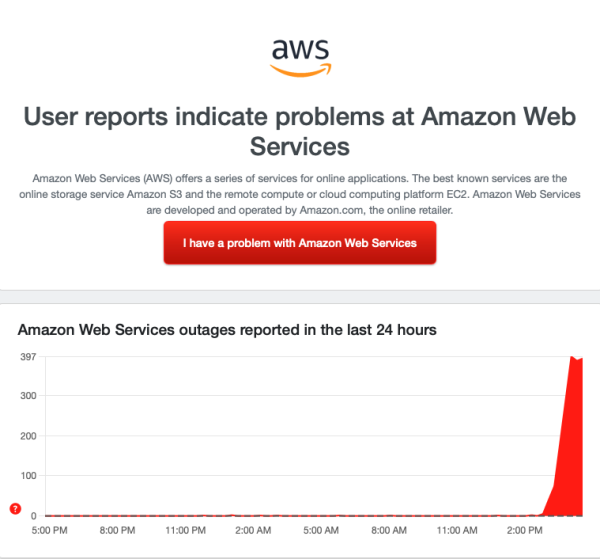This screenshot has height=559, width=600.
Task: Click the 200 y-axis gridline label
Action: point(28,436)
